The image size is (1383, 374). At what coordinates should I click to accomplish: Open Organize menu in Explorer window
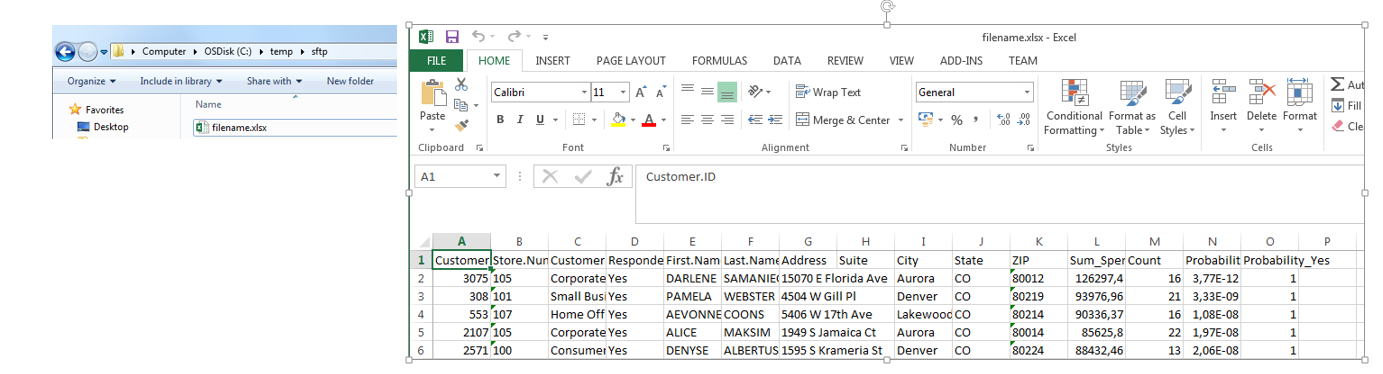click(91, 81)
